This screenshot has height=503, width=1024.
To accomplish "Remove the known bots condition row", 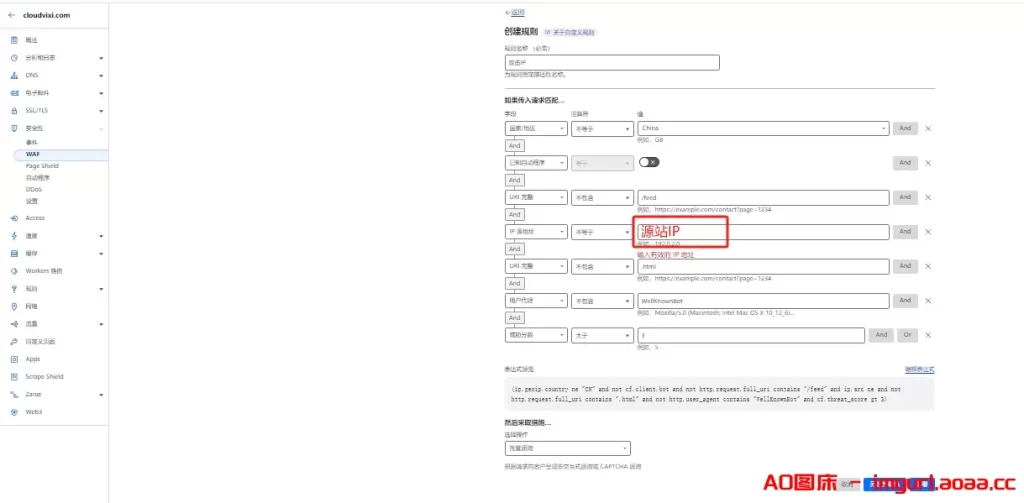I will (x=928, y=163).
